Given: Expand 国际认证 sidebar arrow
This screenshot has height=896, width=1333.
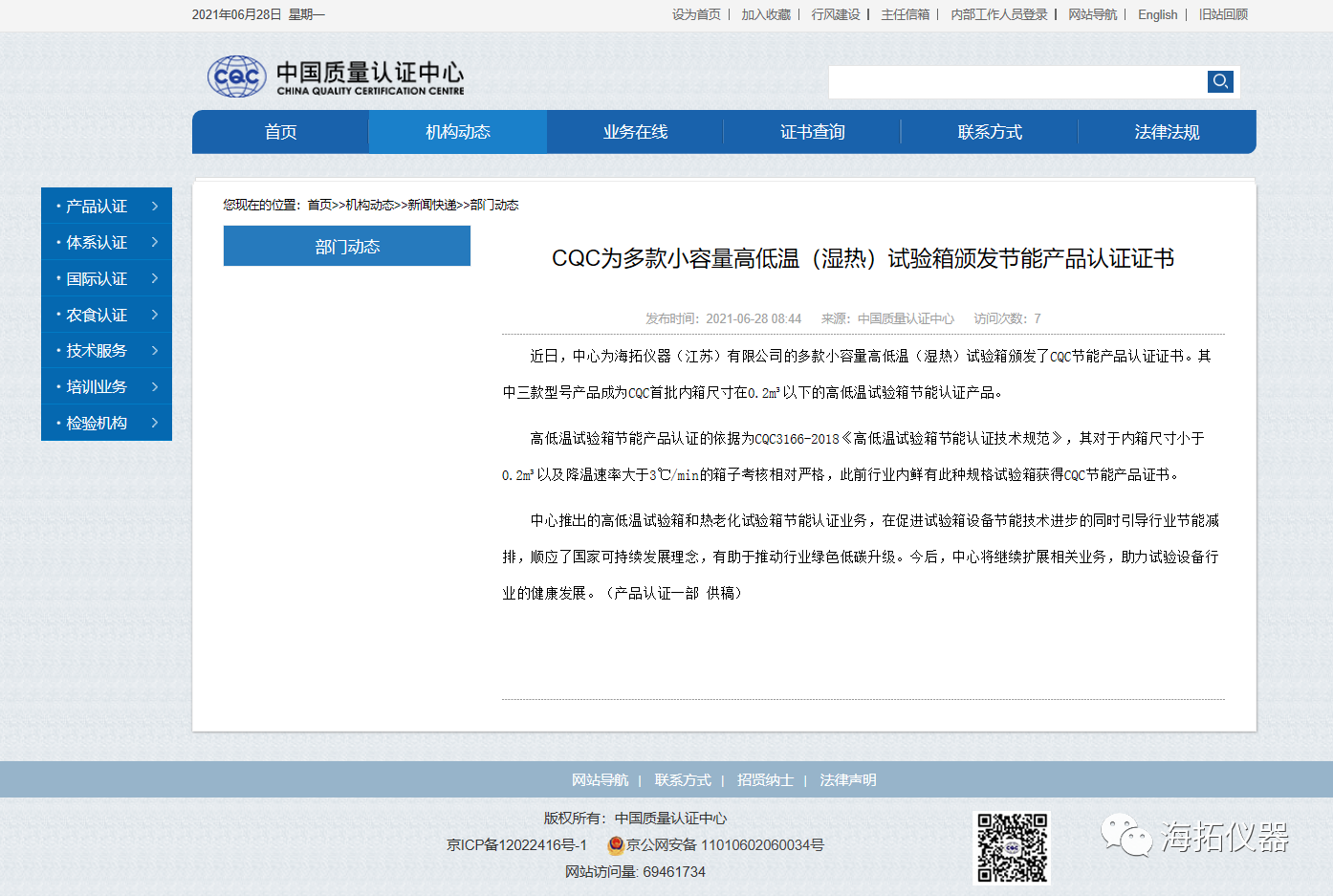Looking at the screenshot, I should (155, 279).
